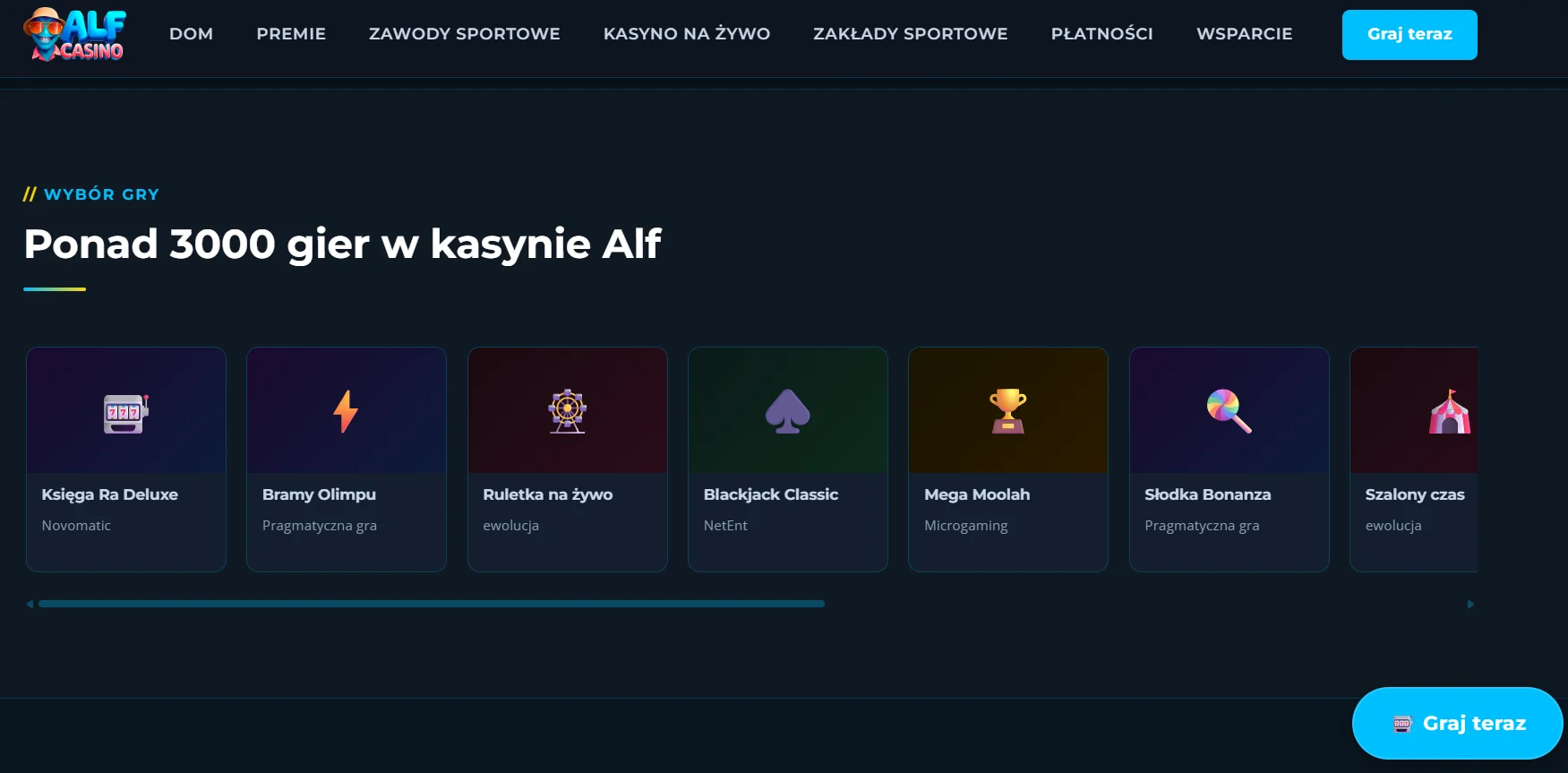This screenshot has height=773, width=1568.
Task: Open the Ruletka na żywo game title
Action: click(548, 494)
